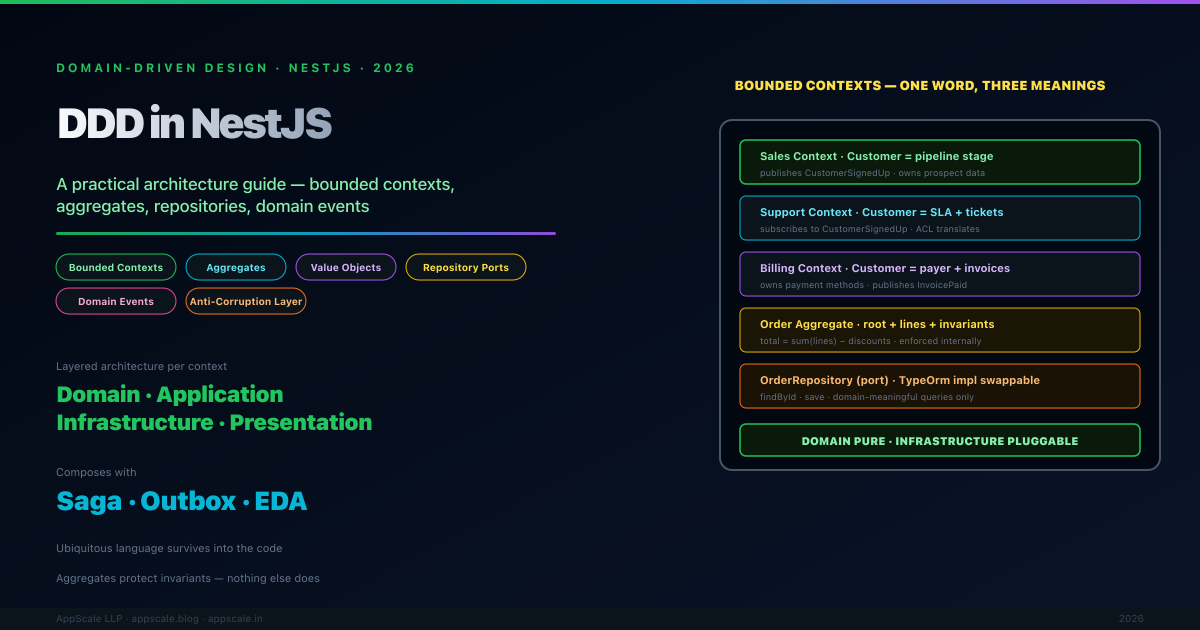Open the appscale.in footer link
This screenshot has height=630, width=1200.
(x=235, y=619)
